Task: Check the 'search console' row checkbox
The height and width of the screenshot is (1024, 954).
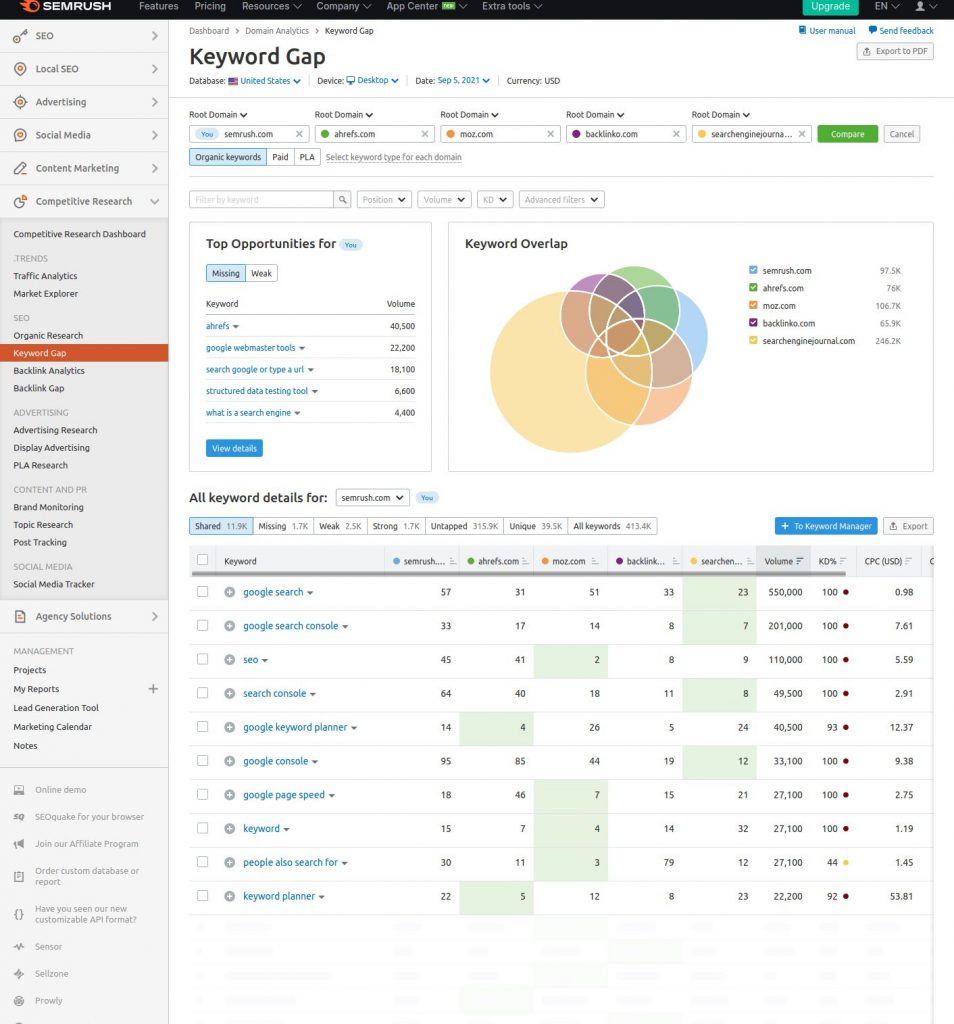Action: [202, 693]
